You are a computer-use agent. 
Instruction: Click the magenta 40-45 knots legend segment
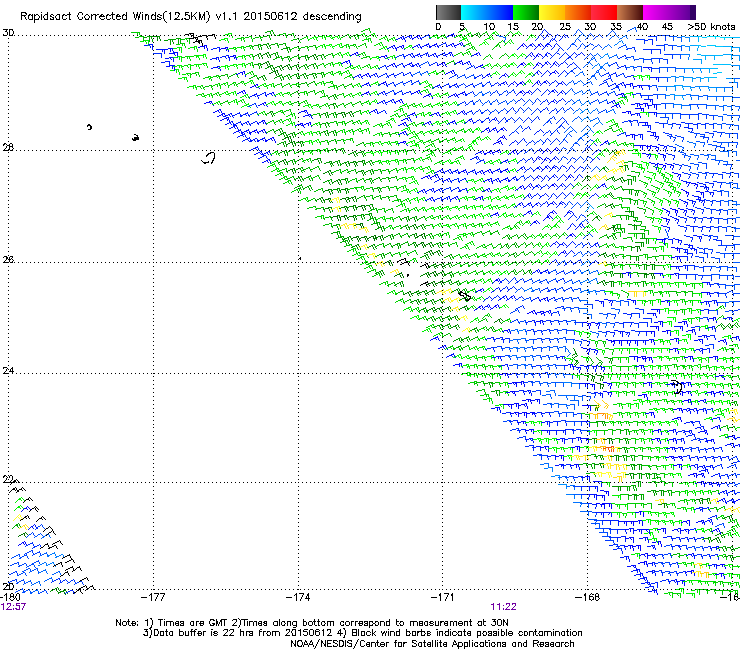[x=656, y=12]
